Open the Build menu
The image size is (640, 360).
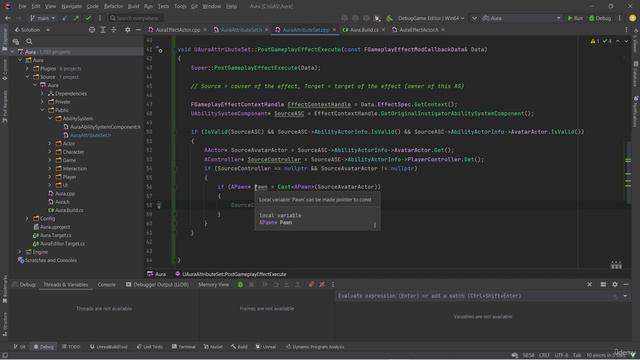click(x=133, y=7)
